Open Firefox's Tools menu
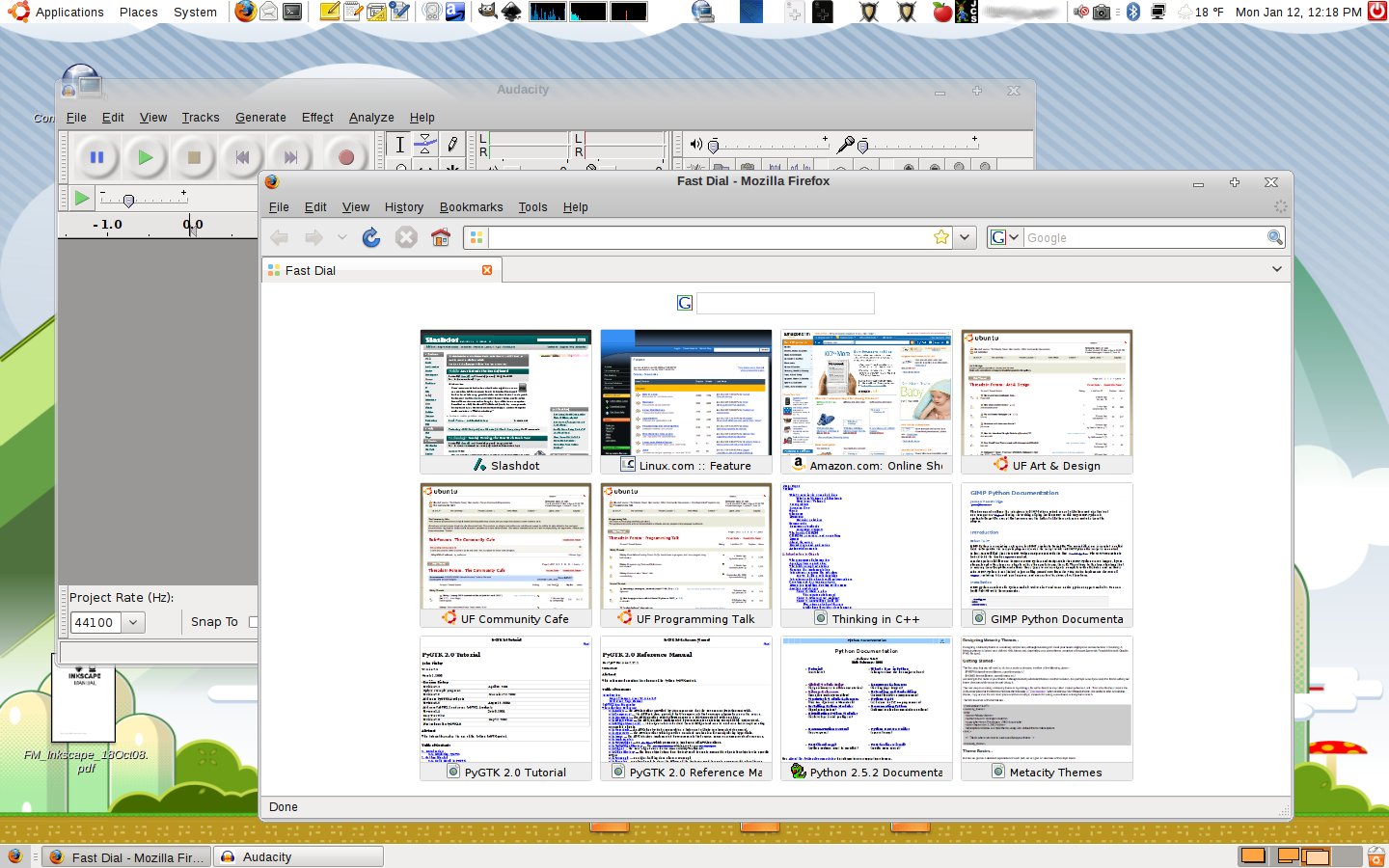The height and width of the screenshot is (868, 1389). [x=532, y=207]
